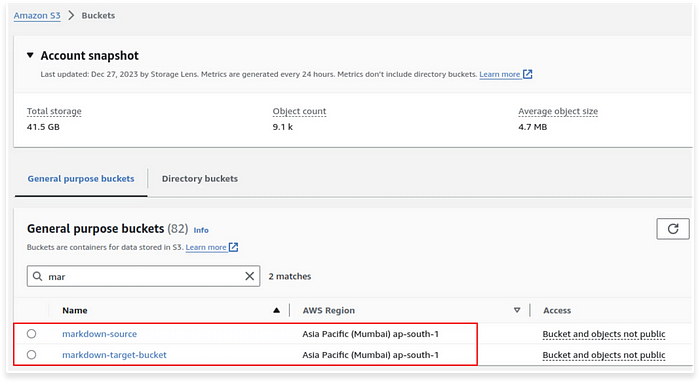The image size is (700, 383).
Task: Click Info link next to bucket count
Action: click(201, 230)
